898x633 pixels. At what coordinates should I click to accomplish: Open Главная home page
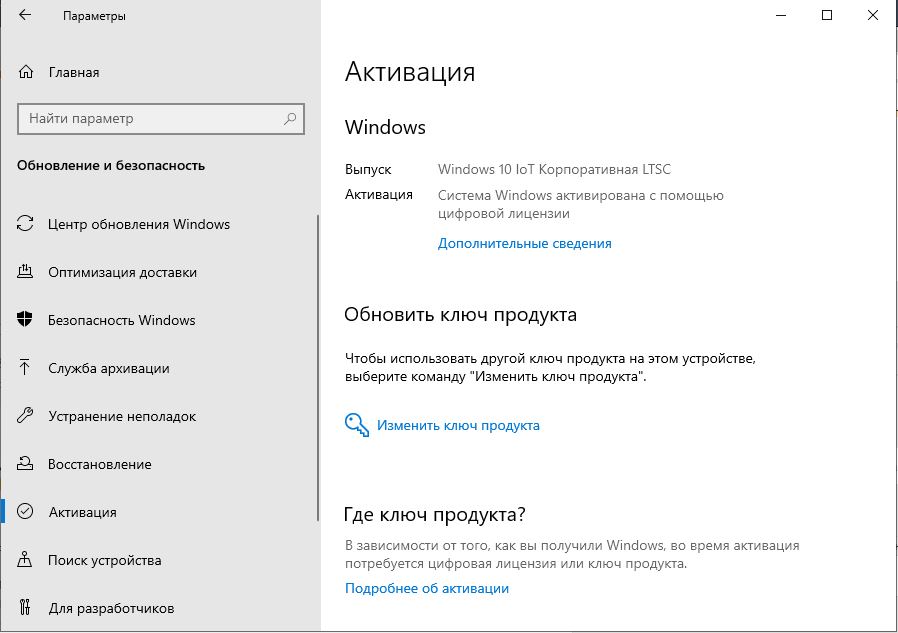[x=74, y=72]
